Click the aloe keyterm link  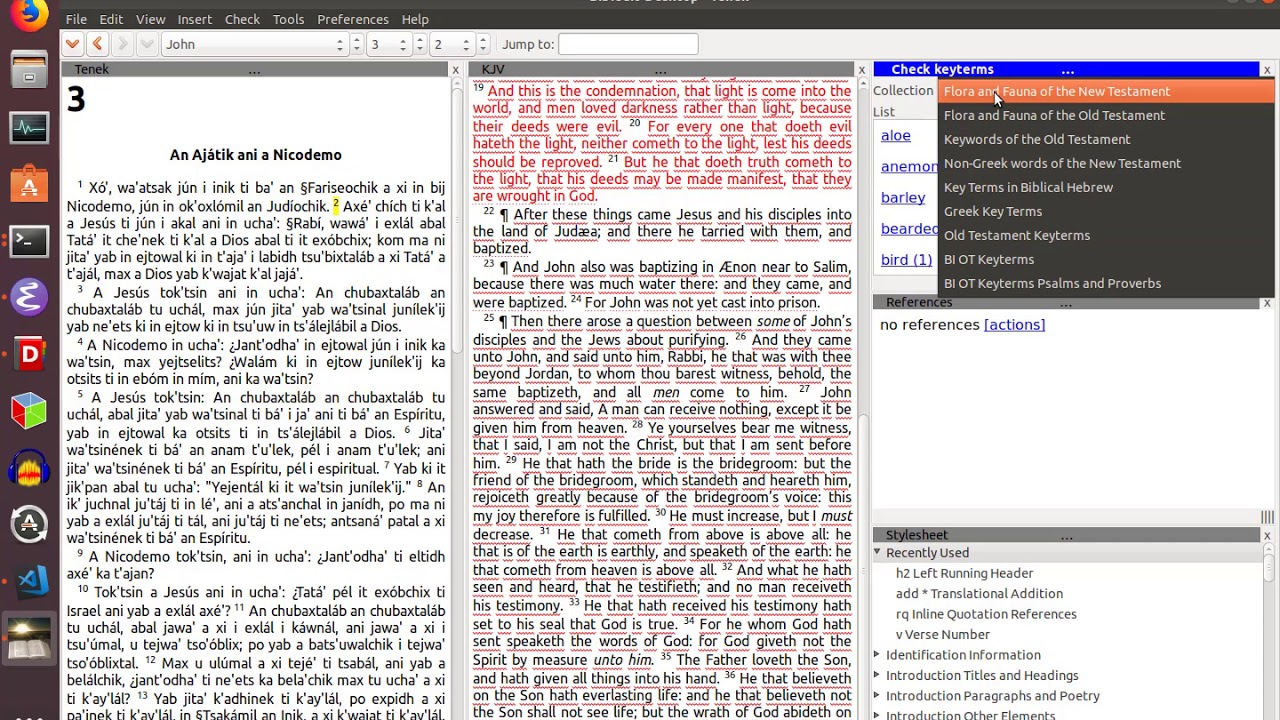point(896,136)
